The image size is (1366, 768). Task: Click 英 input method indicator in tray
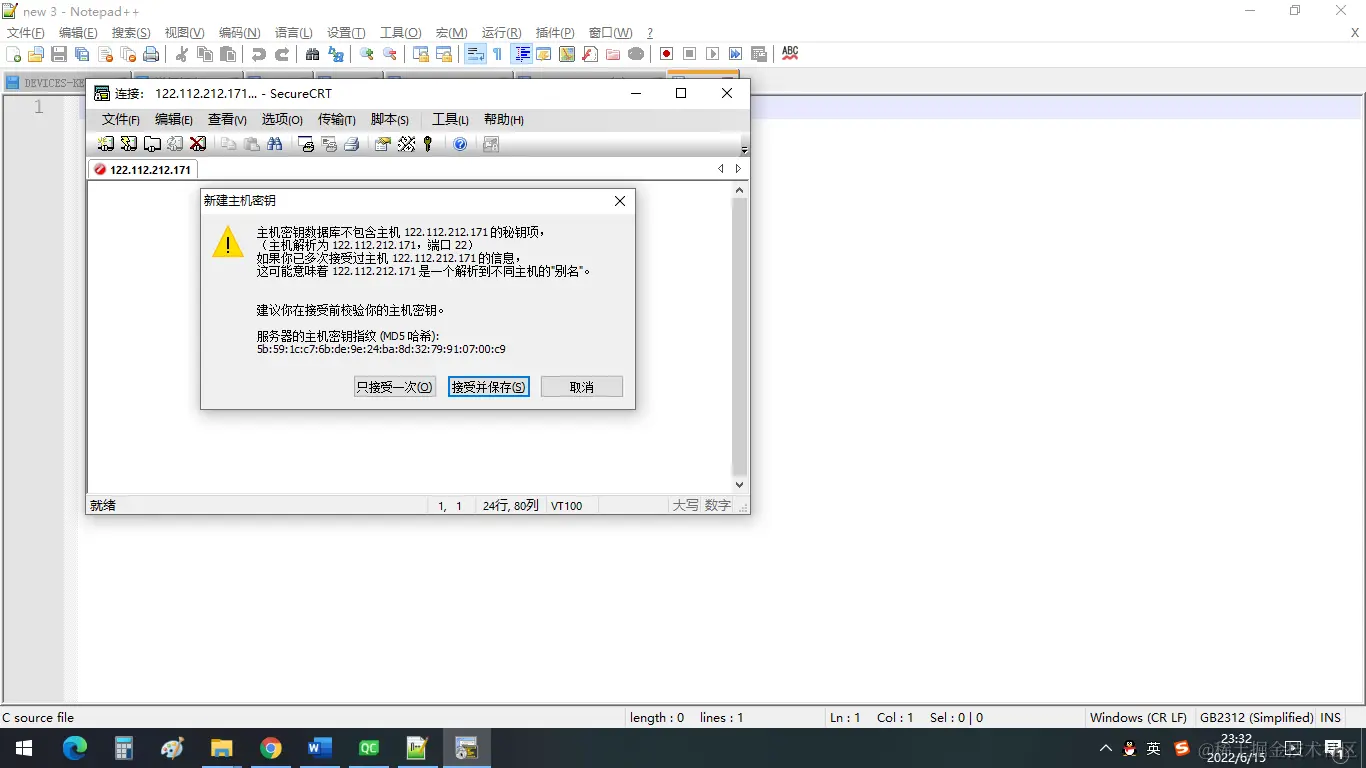pyautogui.click(x=1154, y=748)
